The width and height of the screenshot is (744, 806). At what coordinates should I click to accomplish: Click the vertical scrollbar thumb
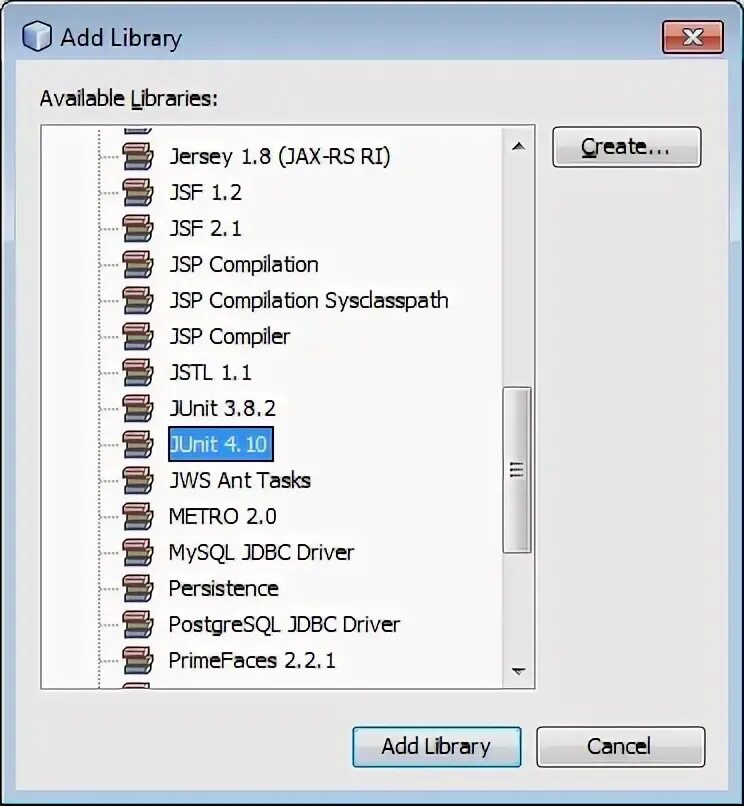(x=517, y=470)
